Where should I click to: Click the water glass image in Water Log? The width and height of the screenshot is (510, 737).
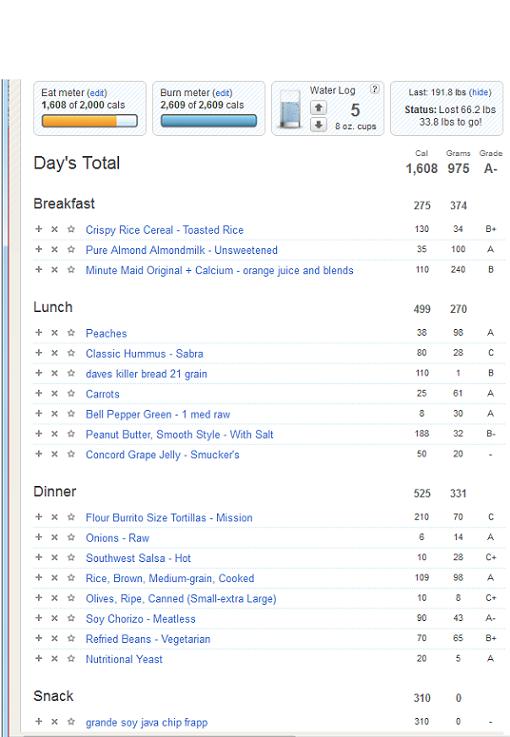coord(290,109)
